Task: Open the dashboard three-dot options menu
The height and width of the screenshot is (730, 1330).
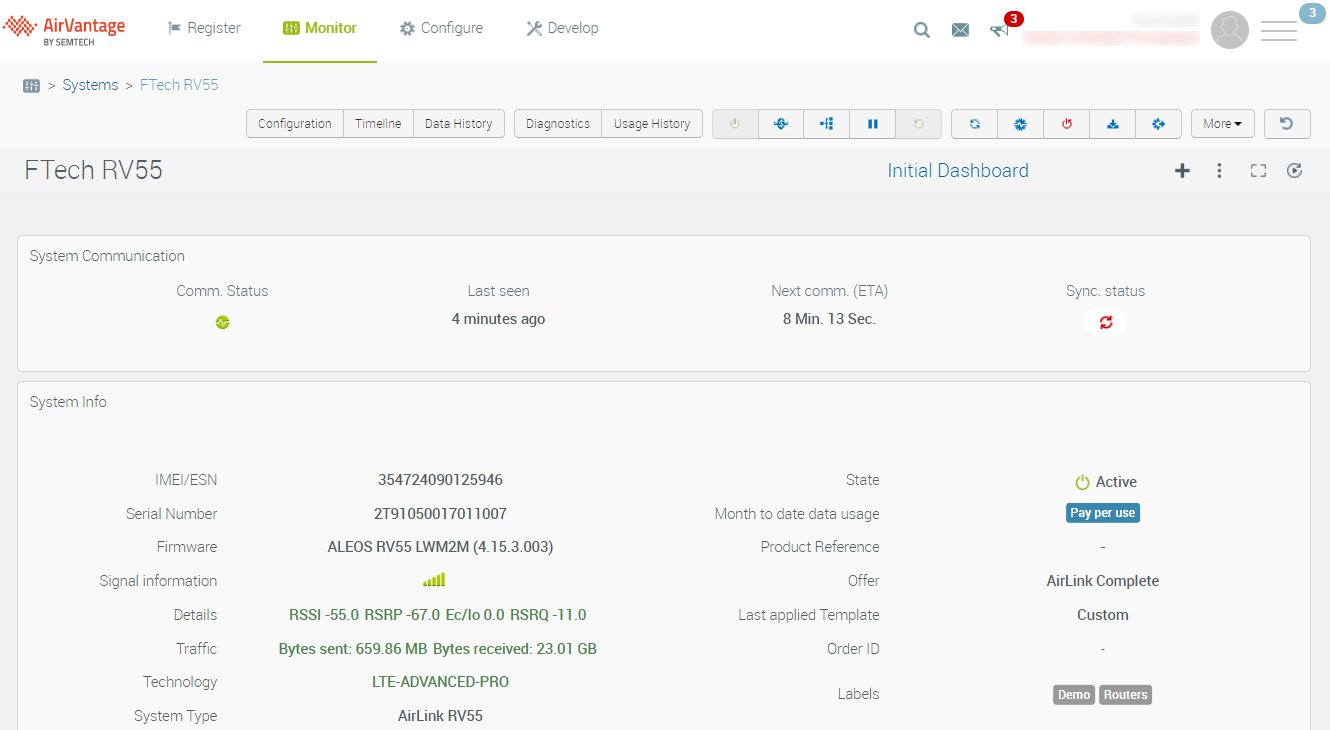Action: pos(1219,171)
